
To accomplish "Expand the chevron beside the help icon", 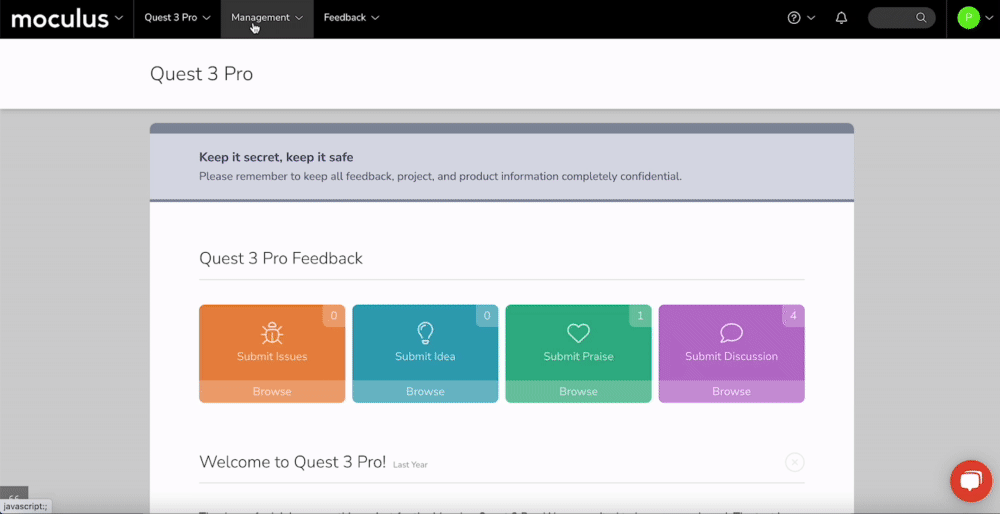I will 811,18.
